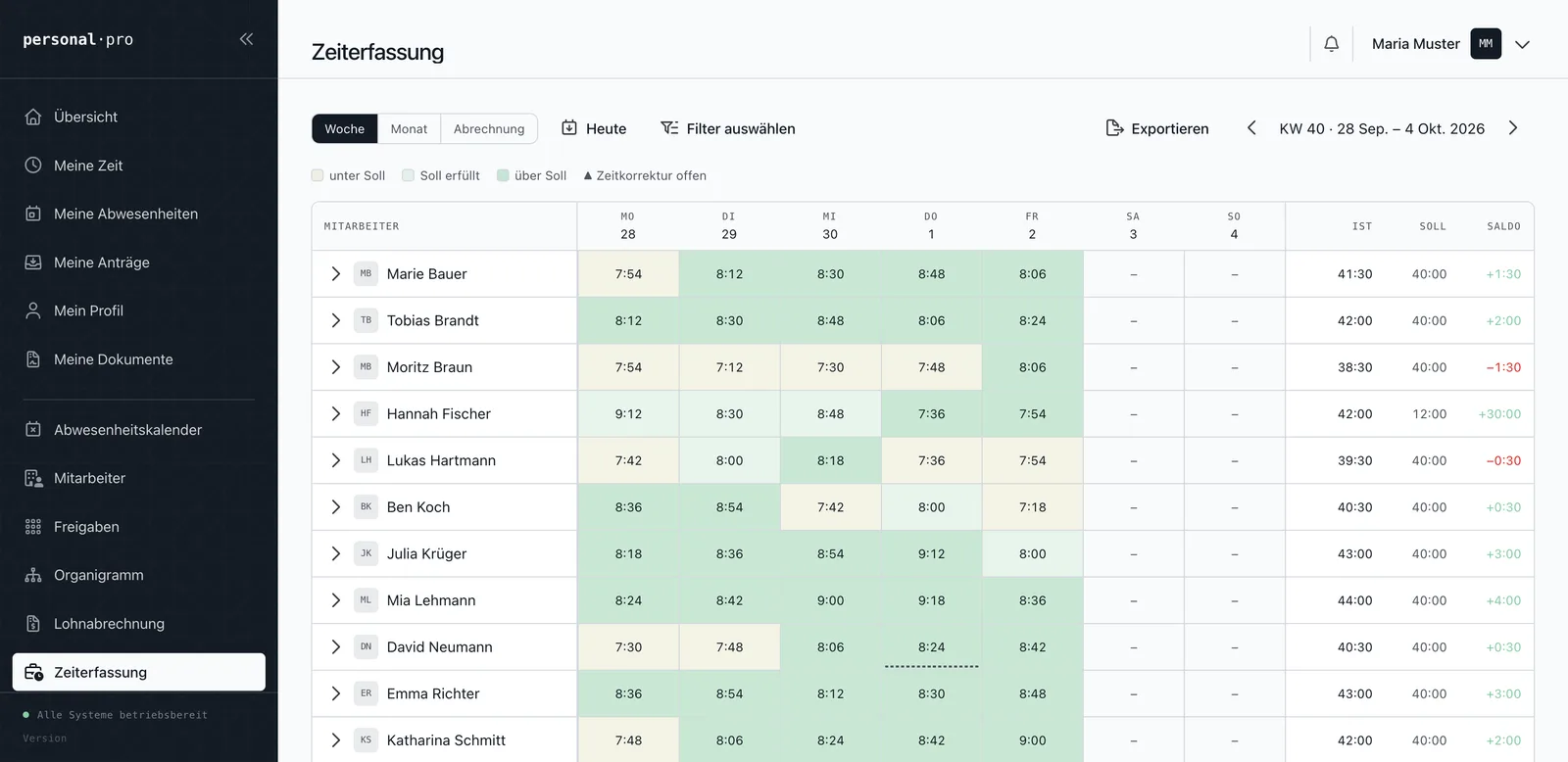Screen dimensions: 1568x762
Task: Click the Organigramm hierarchy icon
Action: [33, 575]
